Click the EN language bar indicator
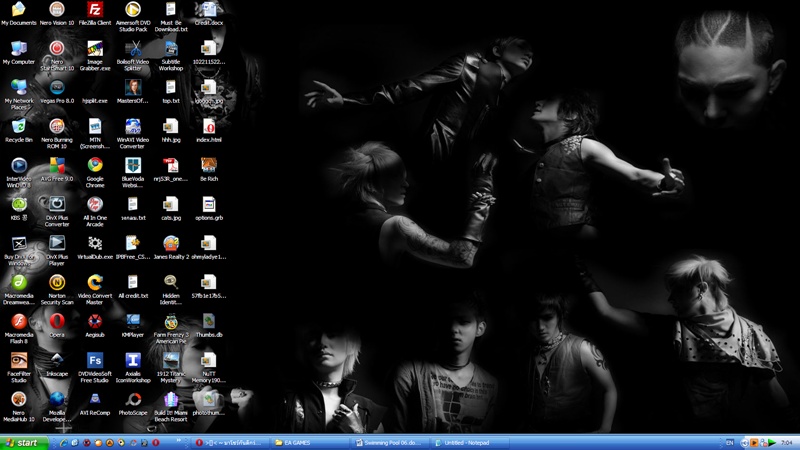800x450 pixels. click(x=730, y=443)
